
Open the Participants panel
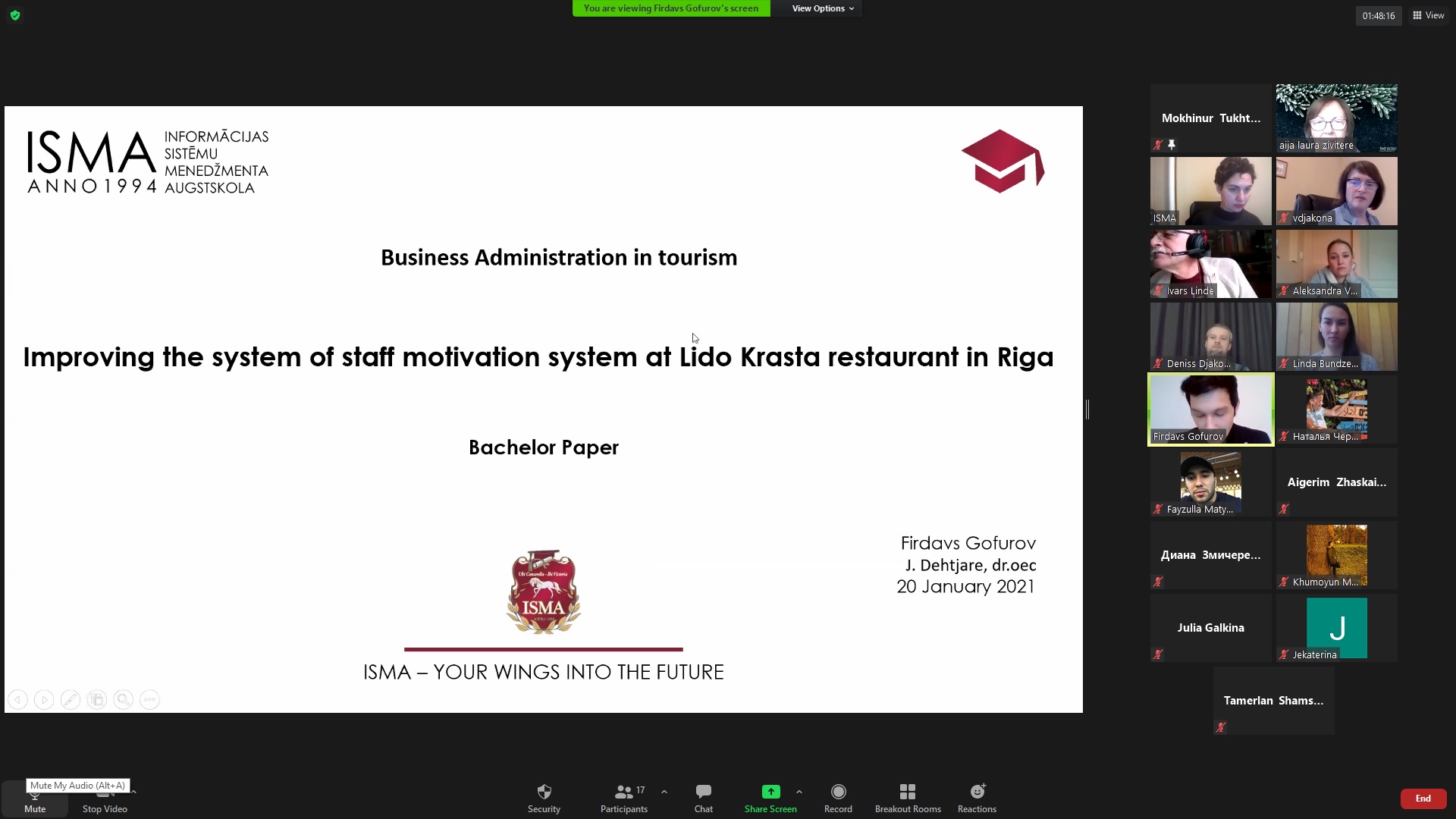623,799
